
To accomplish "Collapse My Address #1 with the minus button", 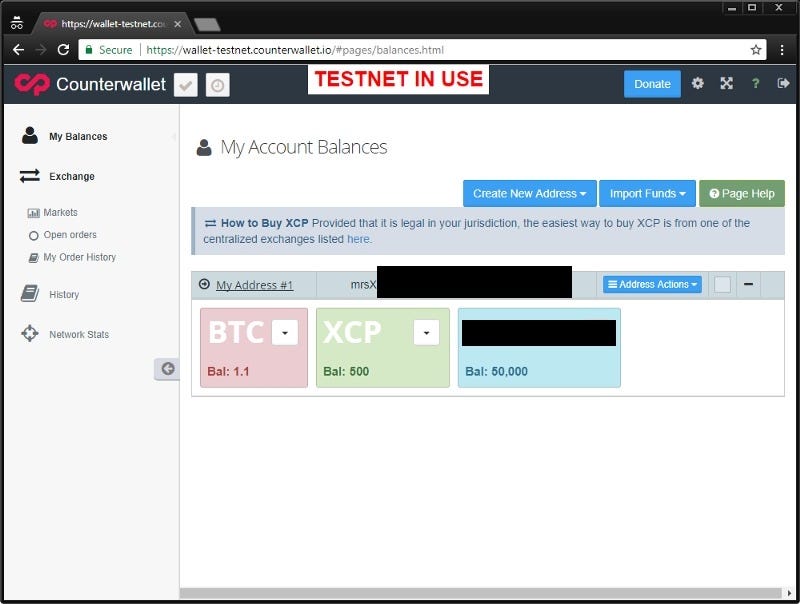I will tap(748, 284).
